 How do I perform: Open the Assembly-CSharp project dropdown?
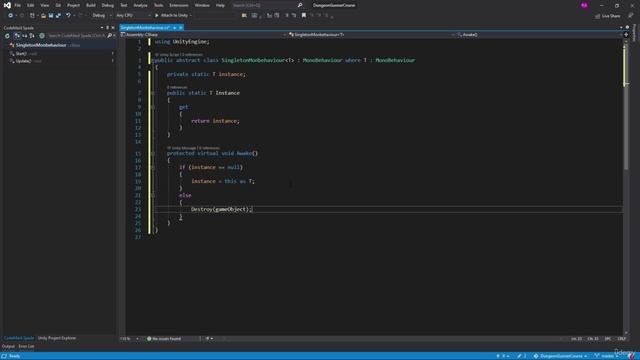tap(203, 35)
